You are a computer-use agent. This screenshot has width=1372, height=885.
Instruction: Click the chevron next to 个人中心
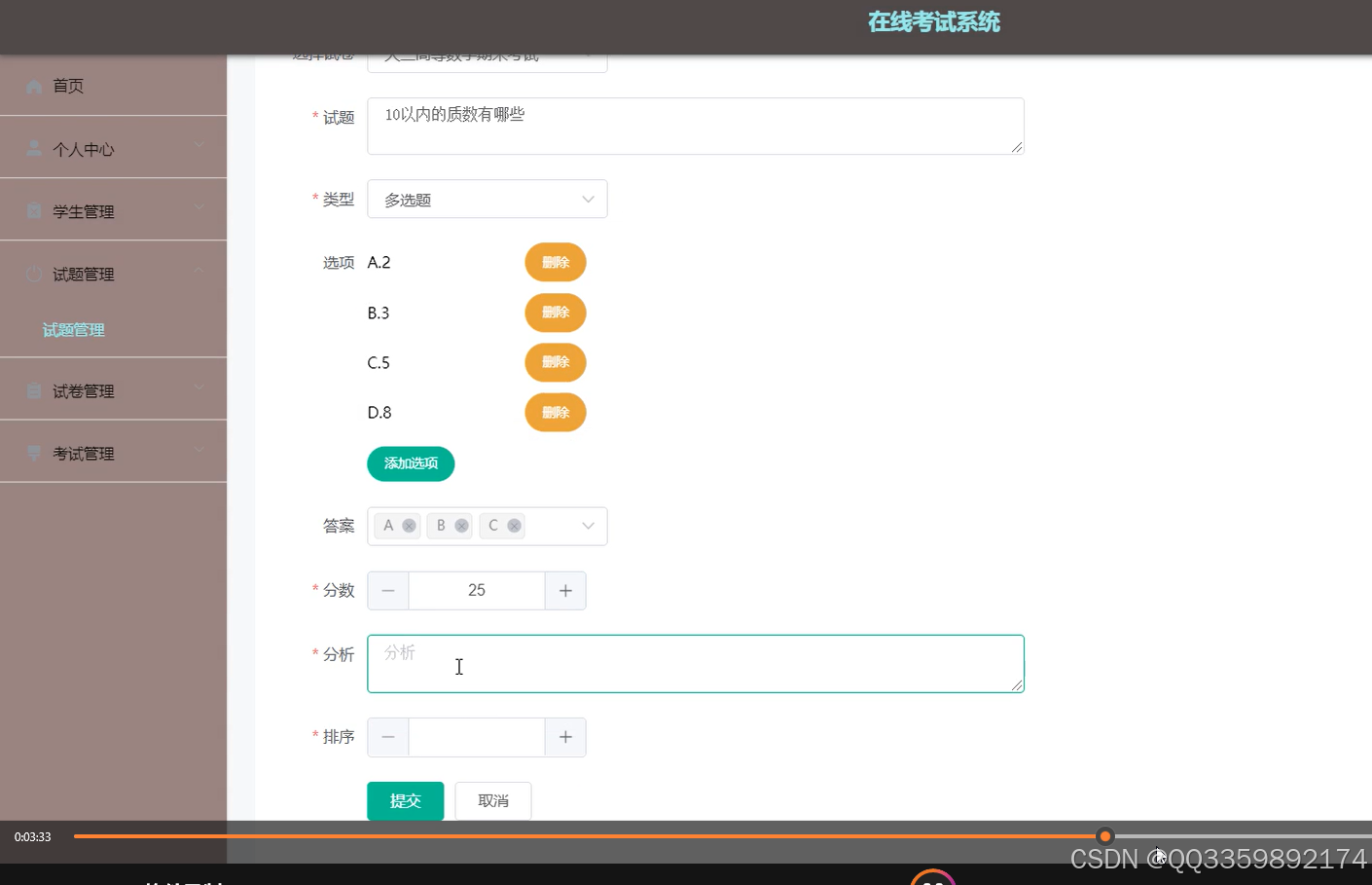pos(199,145)
